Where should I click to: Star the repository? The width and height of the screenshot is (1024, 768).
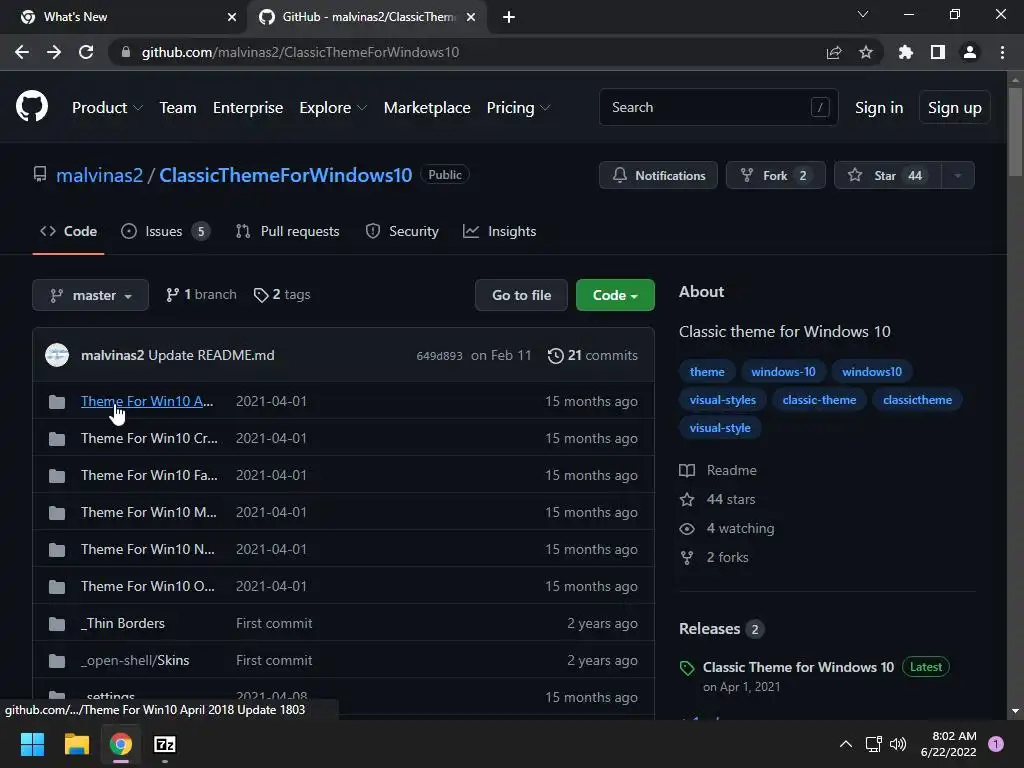coord(888,175)
